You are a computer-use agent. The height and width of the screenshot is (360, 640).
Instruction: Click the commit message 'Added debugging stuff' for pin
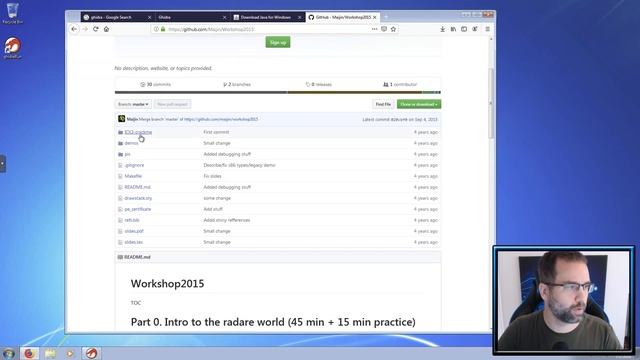point(227,154)
